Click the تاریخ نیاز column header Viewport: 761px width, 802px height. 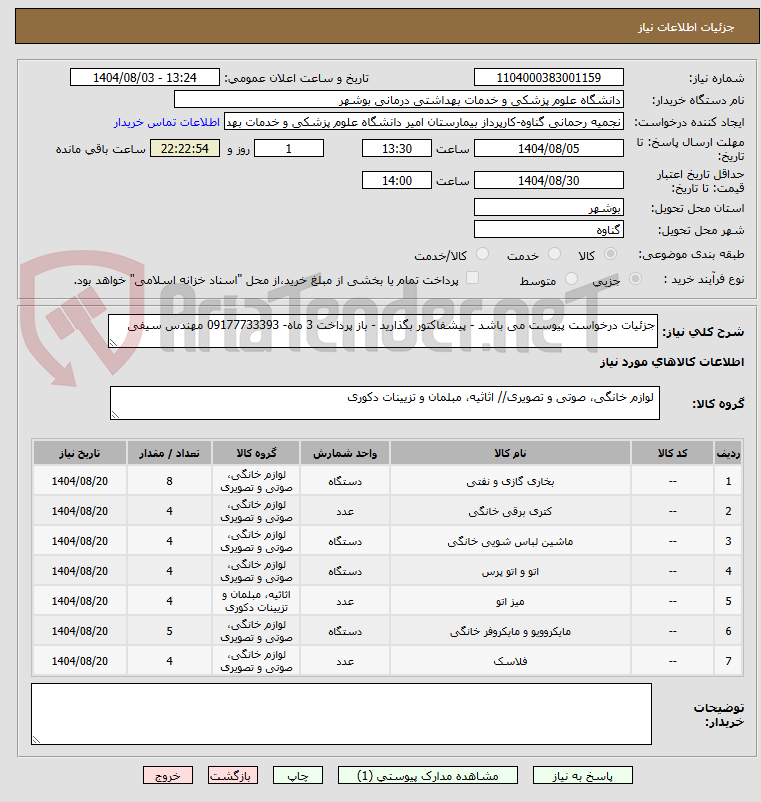(80, 453)
